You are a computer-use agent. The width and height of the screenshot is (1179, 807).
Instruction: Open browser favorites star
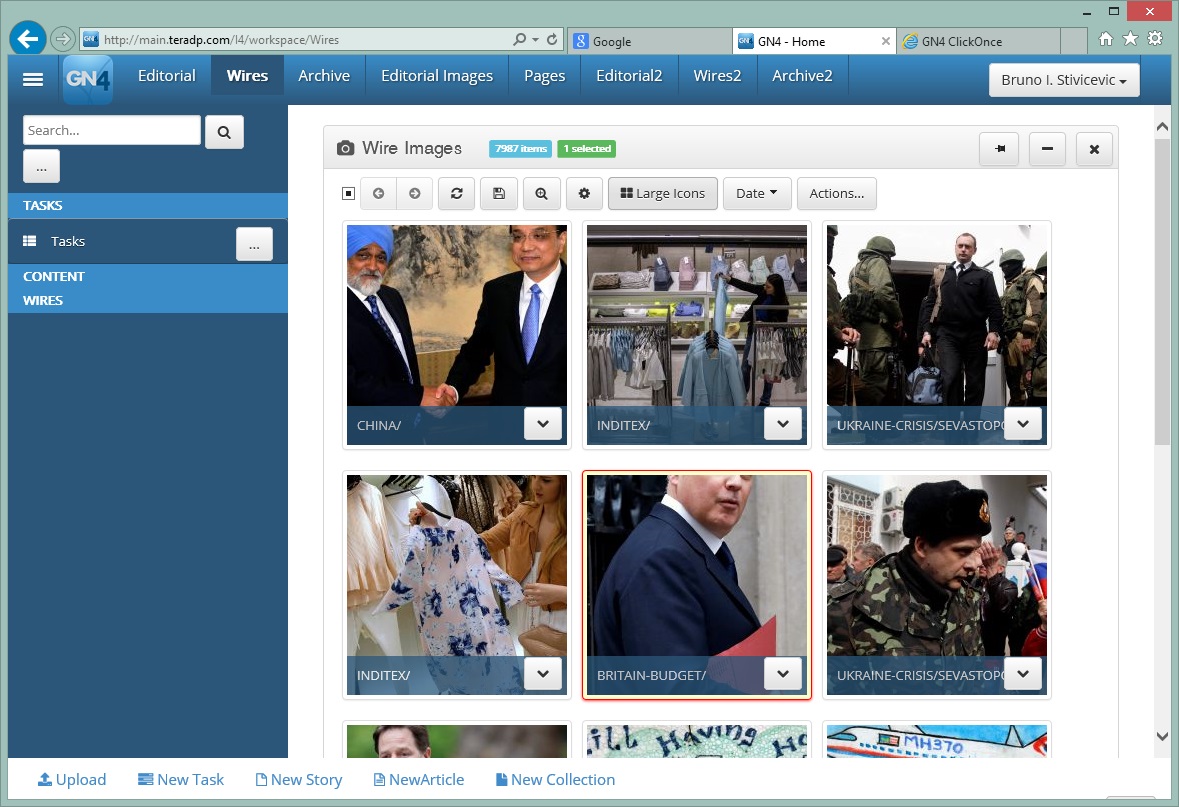coord(1130,39)
